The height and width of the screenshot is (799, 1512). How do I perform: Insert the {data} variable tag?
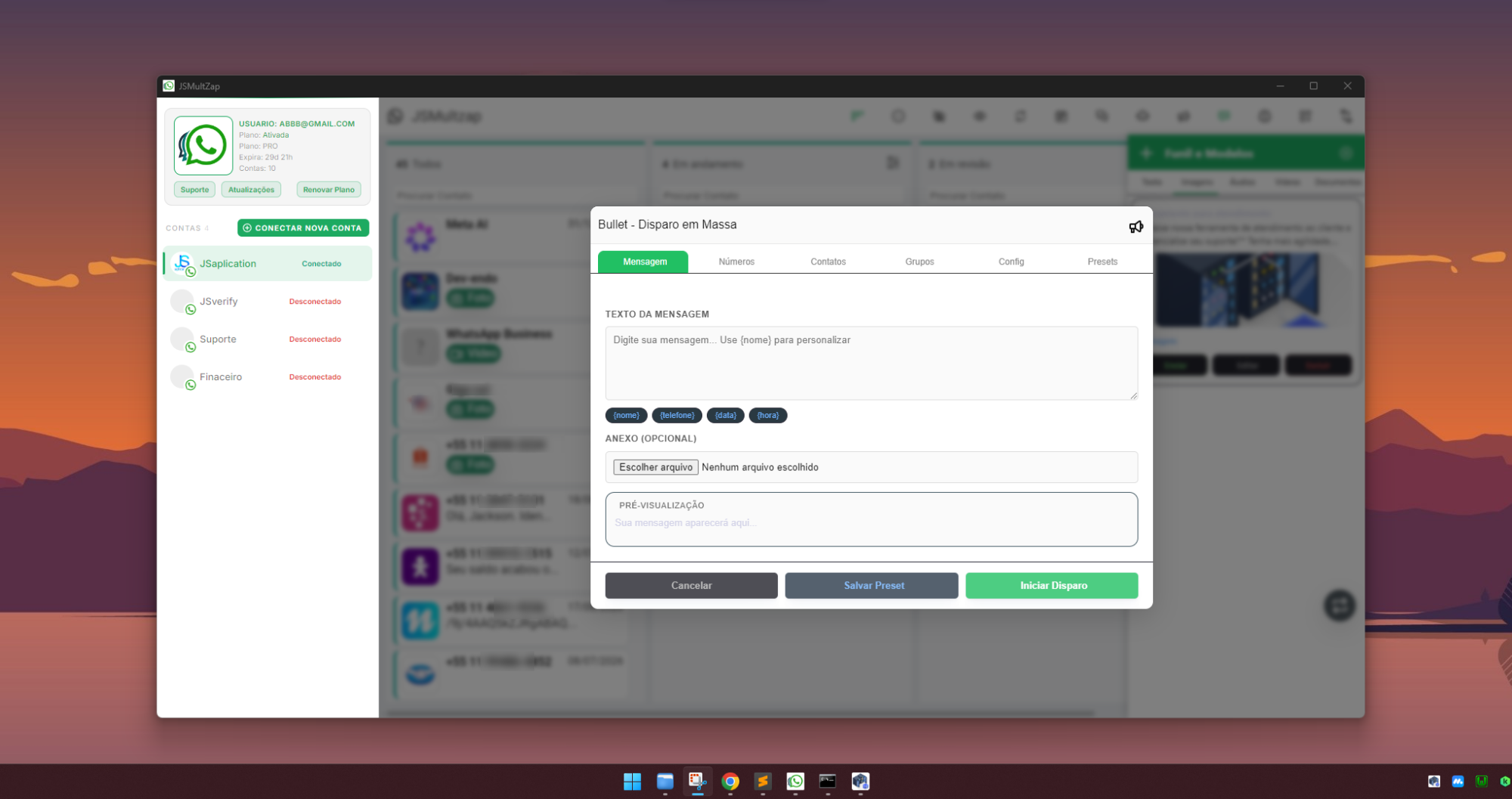(725, 415)
